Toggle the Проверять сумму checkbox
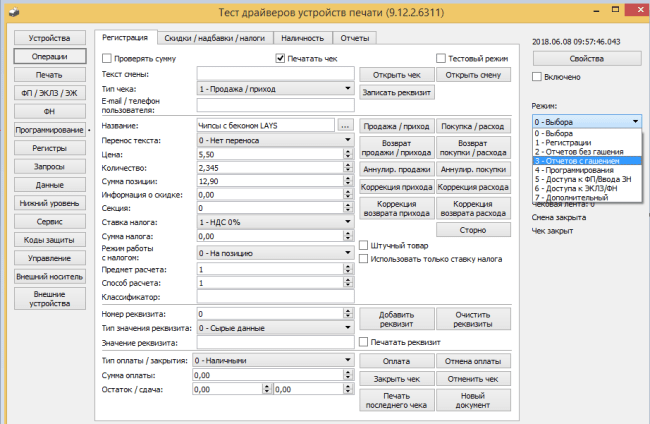Image resolution: width=650 pixels, height=424 pixels. click(x=107, y=58)
